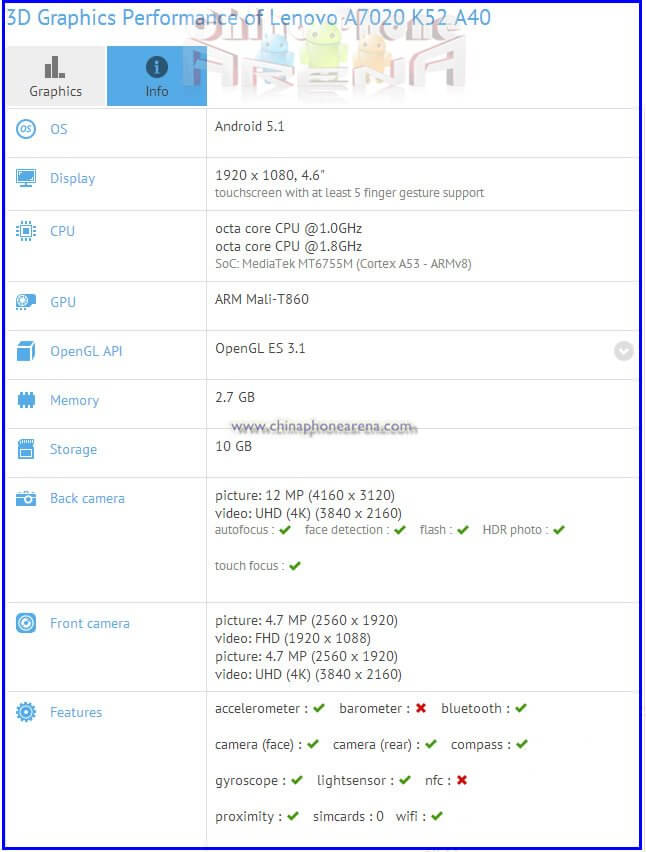
Task: Click the wifi check mark
Action: pos(437,816)
